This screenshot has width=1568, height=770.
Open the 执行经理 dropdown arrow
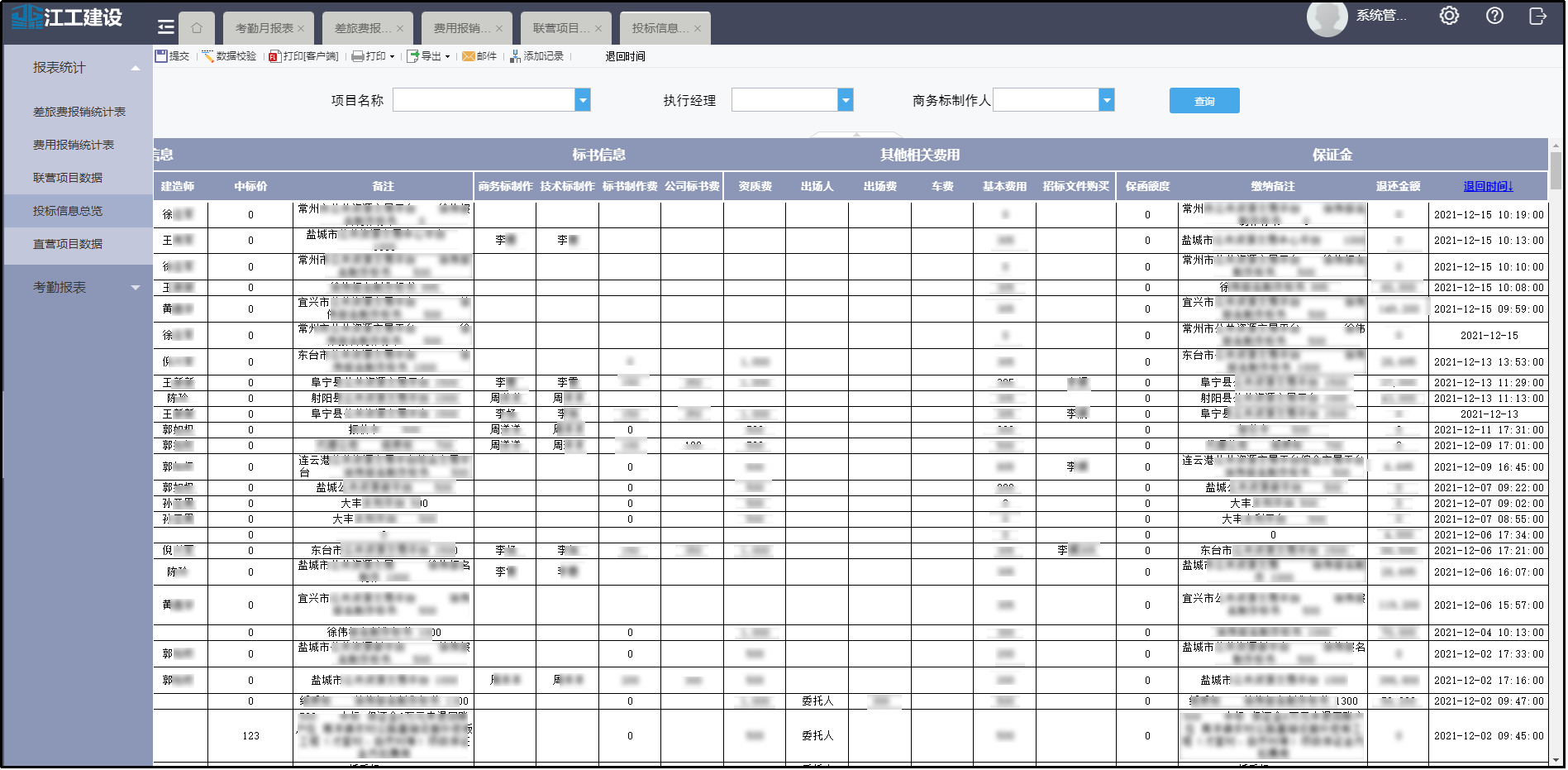(x=846, y=100)
